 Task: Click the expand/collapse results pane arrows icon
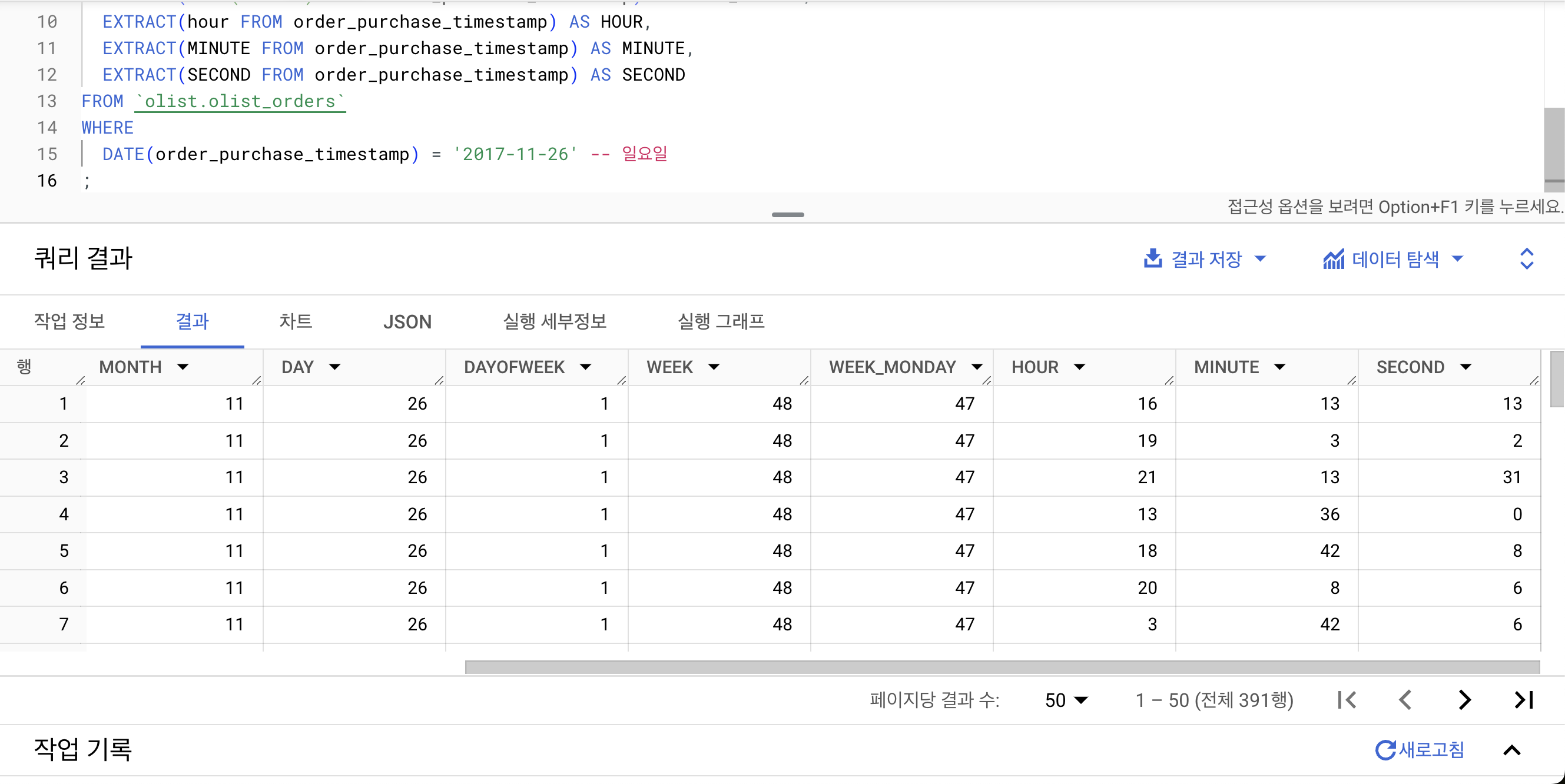[1526, 259]
